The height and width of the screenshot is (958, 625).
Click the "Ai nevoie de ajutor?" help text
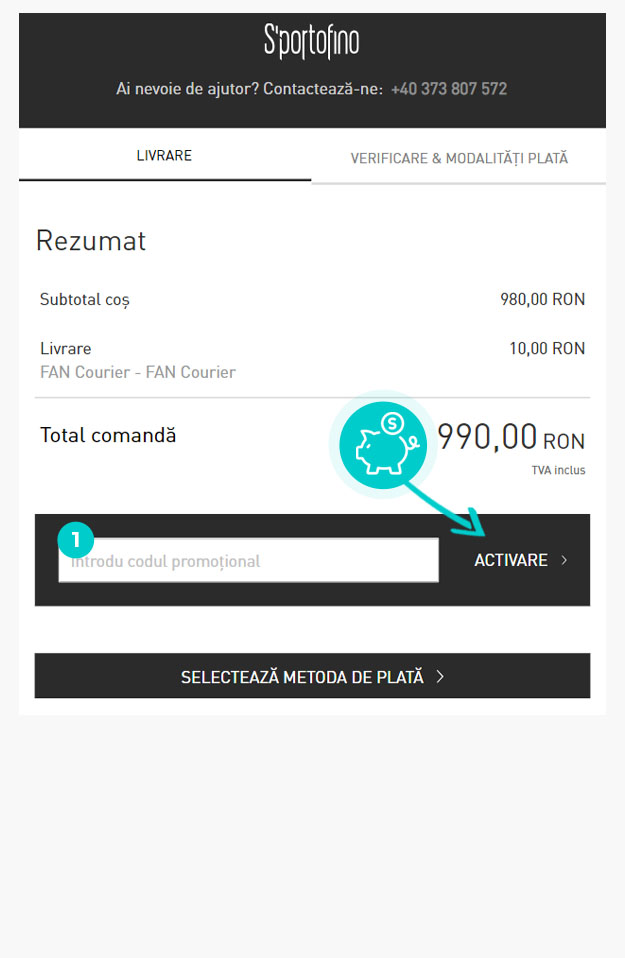188,89
